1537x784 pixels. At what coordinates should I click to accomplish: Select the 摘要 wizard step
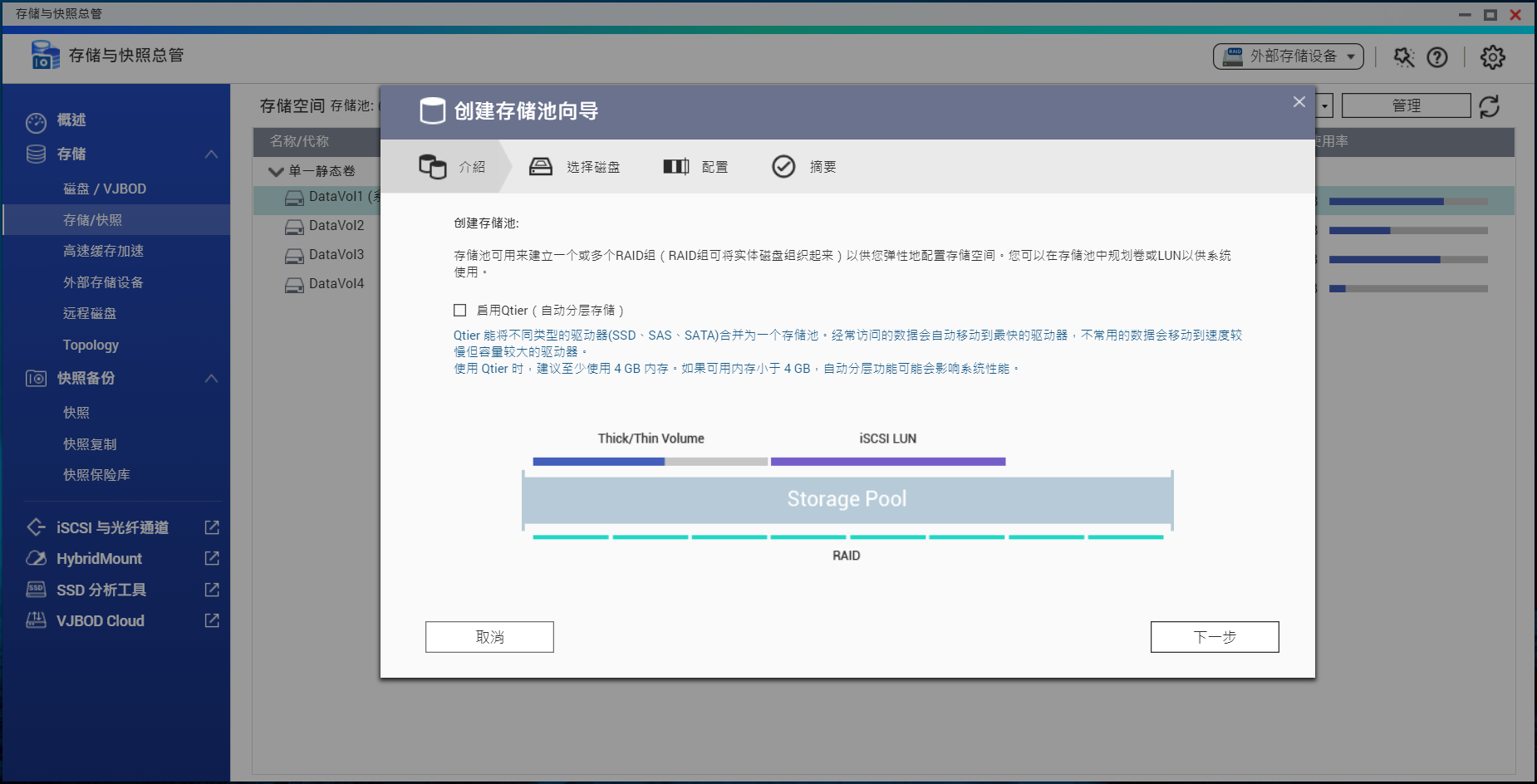coord(804,167)
